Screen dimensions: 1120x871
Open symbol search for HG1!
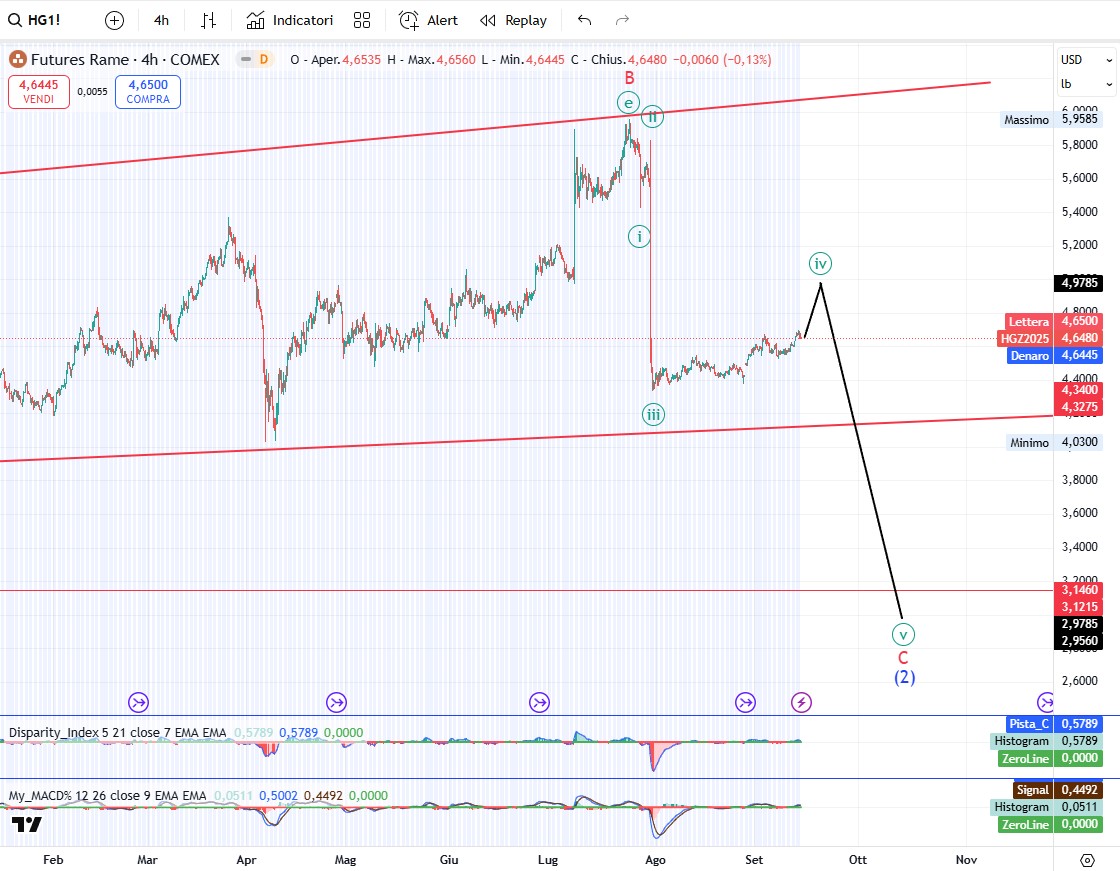coord(34,20)
